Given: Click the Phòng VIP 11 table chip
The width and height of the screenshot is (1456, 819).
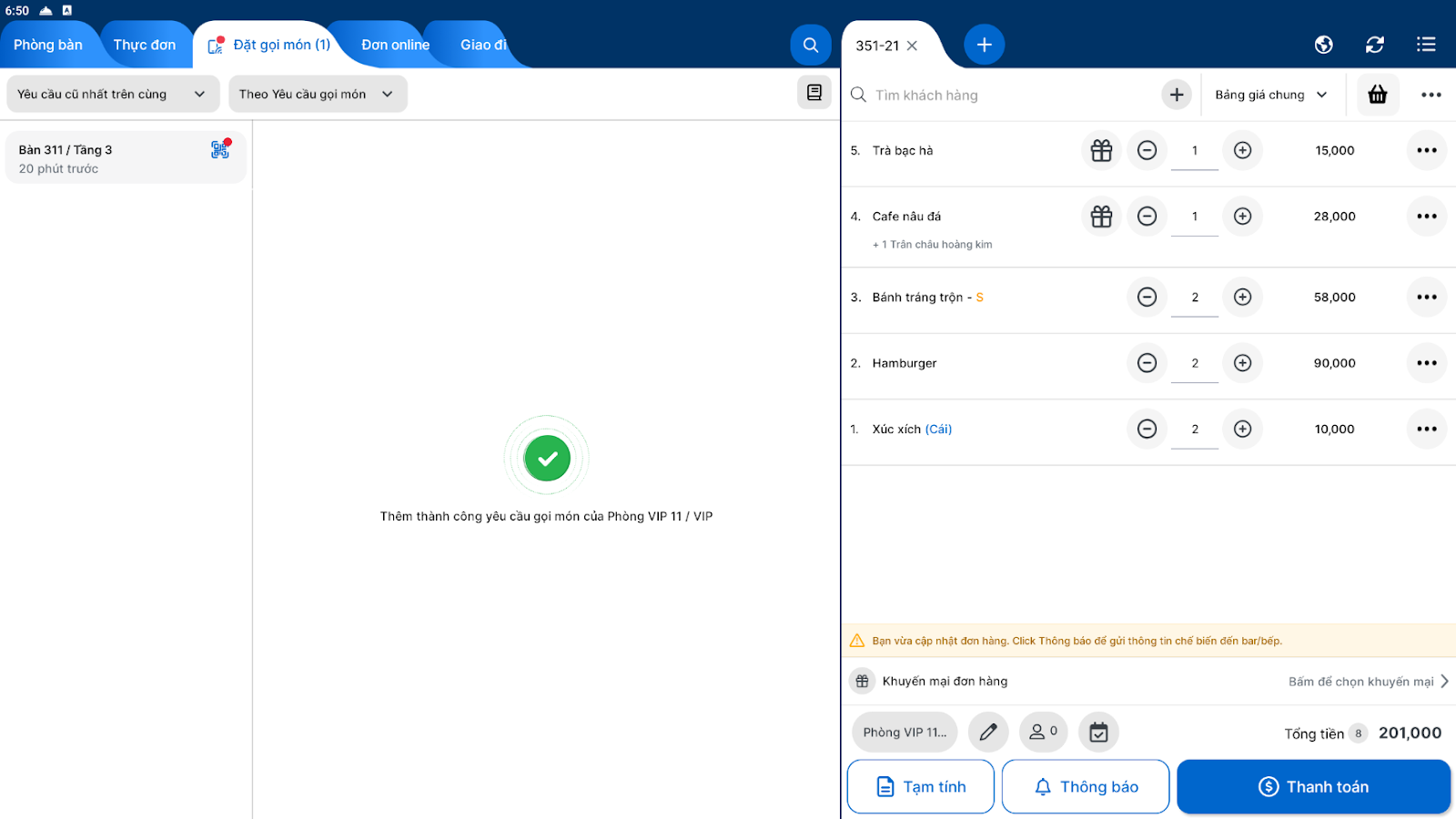Looking at the screenshot, I should click(x=905, y=732).
